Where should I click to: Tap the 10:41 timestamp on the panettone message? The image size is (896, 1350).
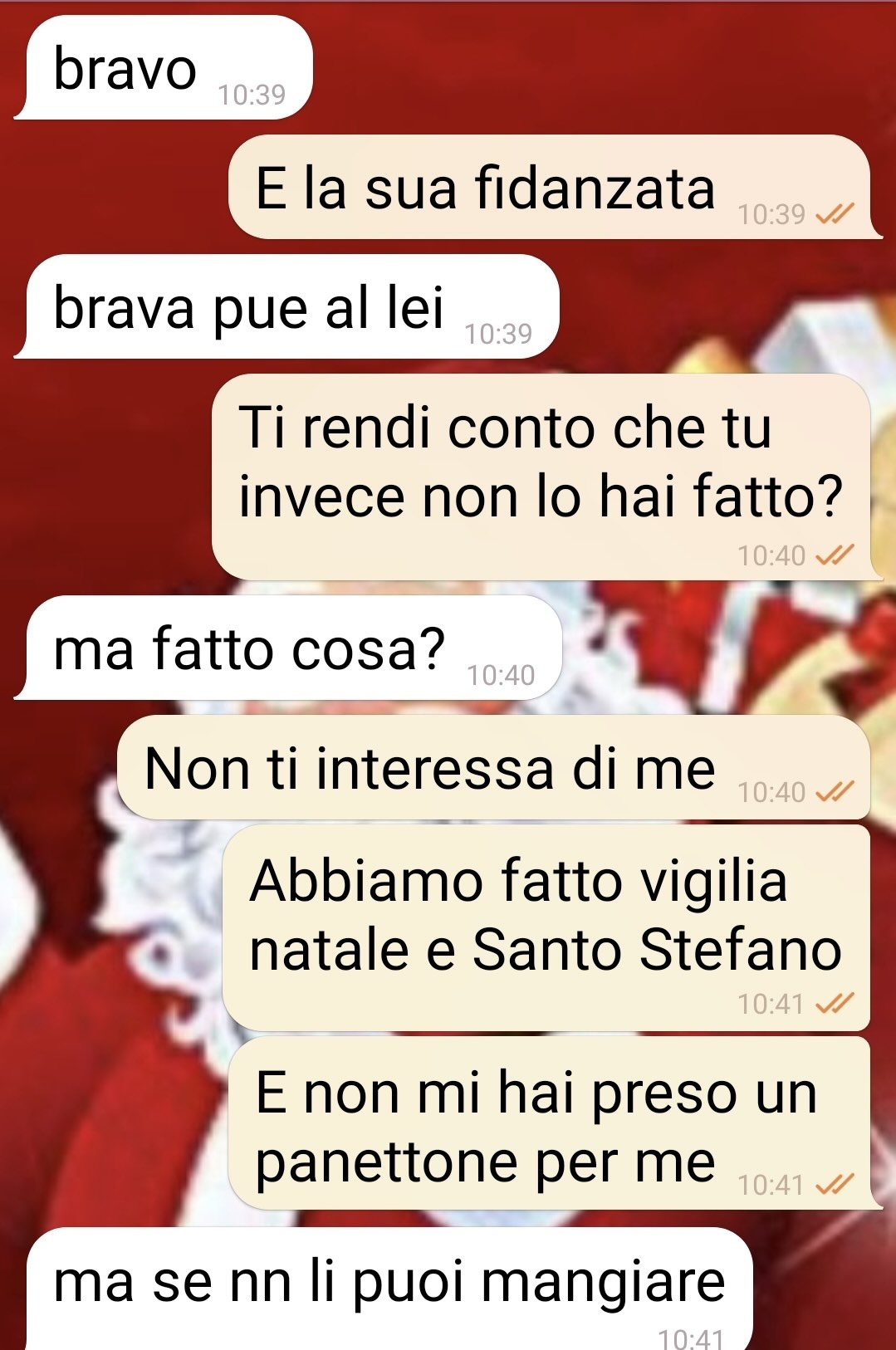(x=771, y=1185)
